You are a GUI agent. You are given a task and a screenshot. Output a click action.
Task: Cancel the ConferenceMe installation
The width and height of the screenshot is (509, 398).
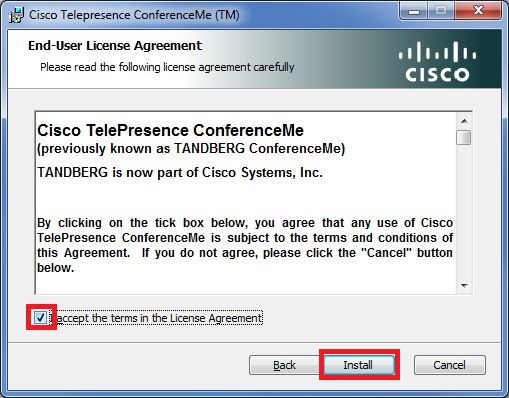click(x=450, y=365)
